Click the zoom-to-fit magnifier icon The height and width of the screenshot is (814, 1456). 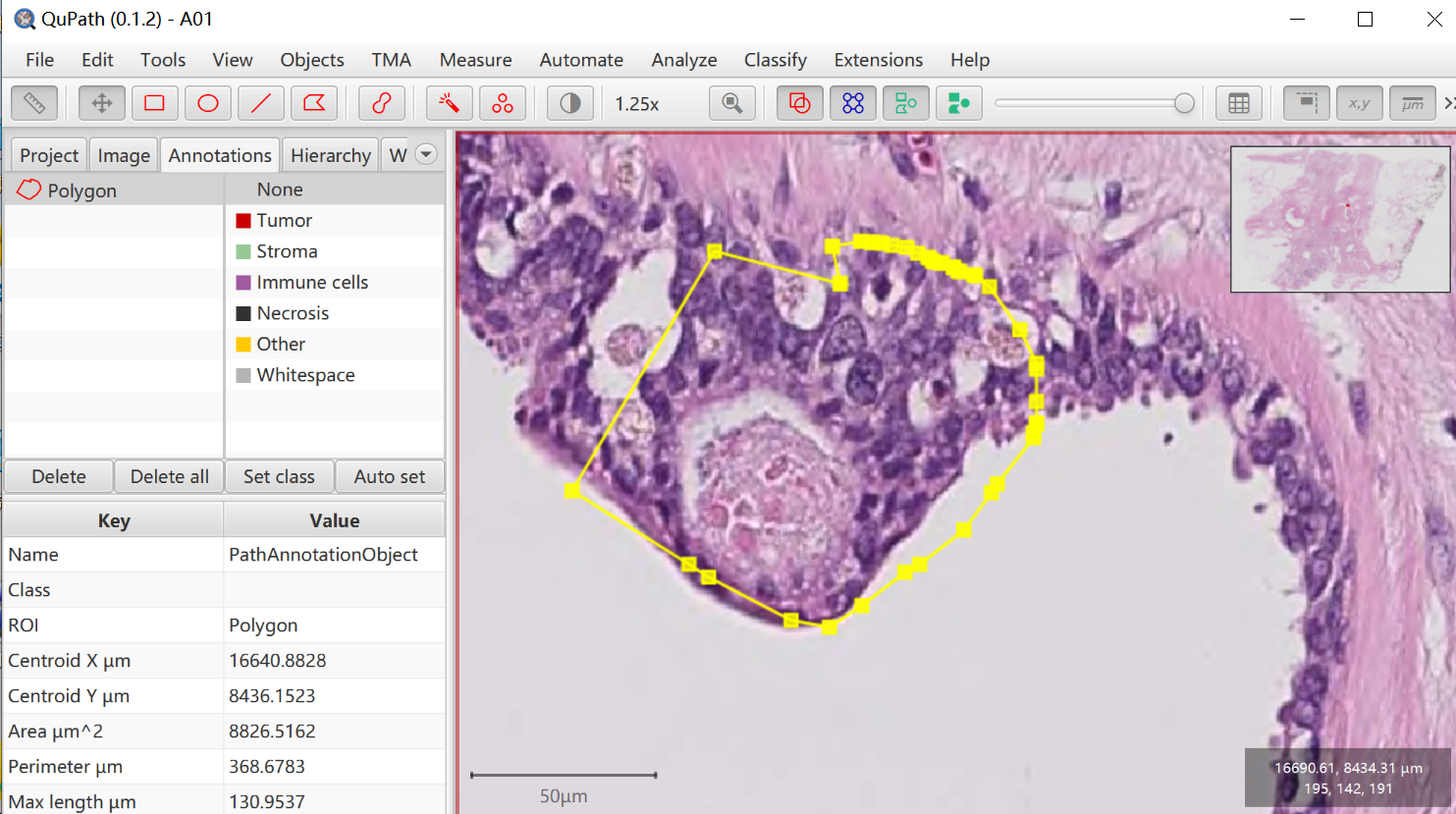pos(732,103)
